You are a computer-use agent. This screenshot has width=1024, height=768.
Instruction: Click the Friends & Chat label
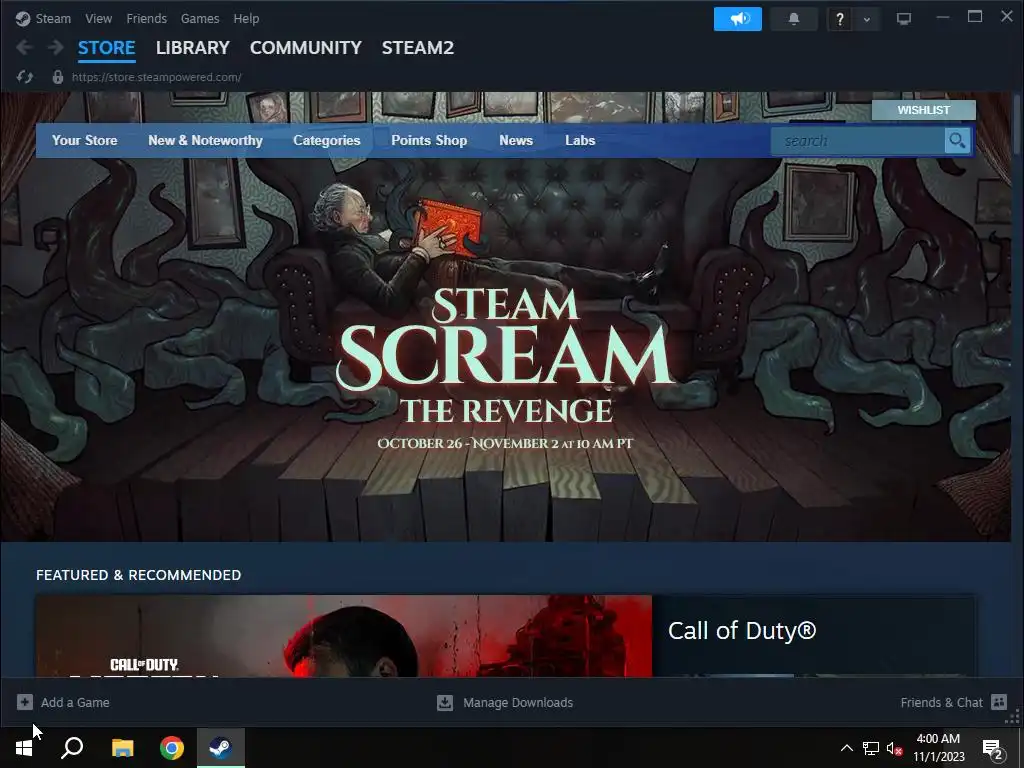tap(941, 703)
